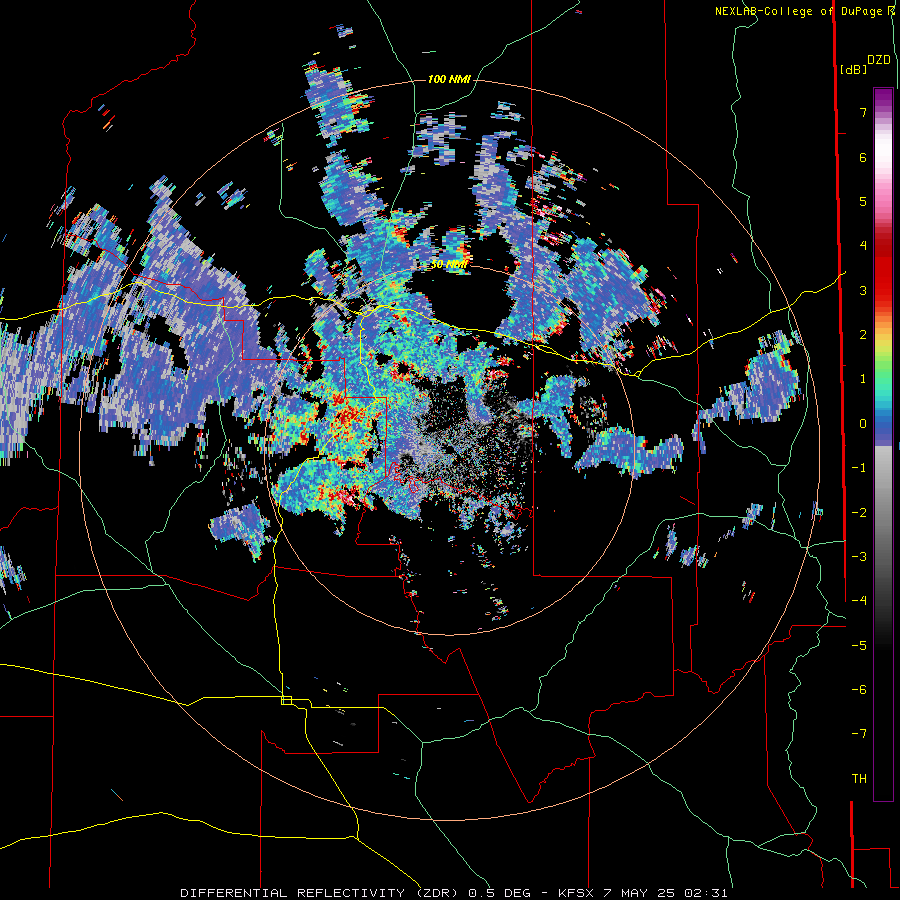This screenshot has height=900, width=900.
Task: Click the small yellow square highway marker
Action: point(286,700)
